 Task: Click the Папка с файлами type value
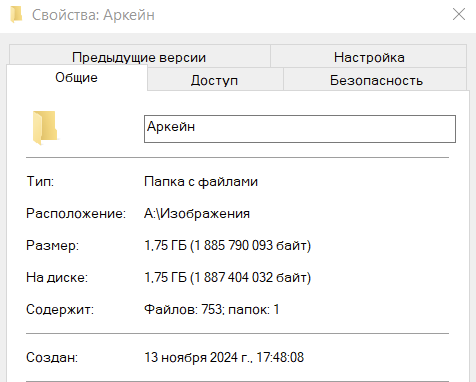tap(201, 182)
